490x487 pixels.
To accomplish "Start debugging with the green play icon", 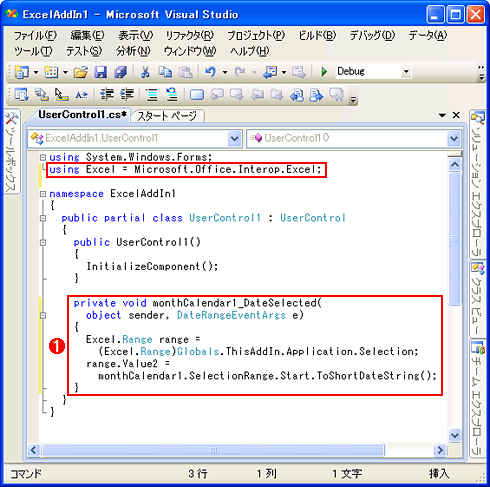I will [324, 72].
